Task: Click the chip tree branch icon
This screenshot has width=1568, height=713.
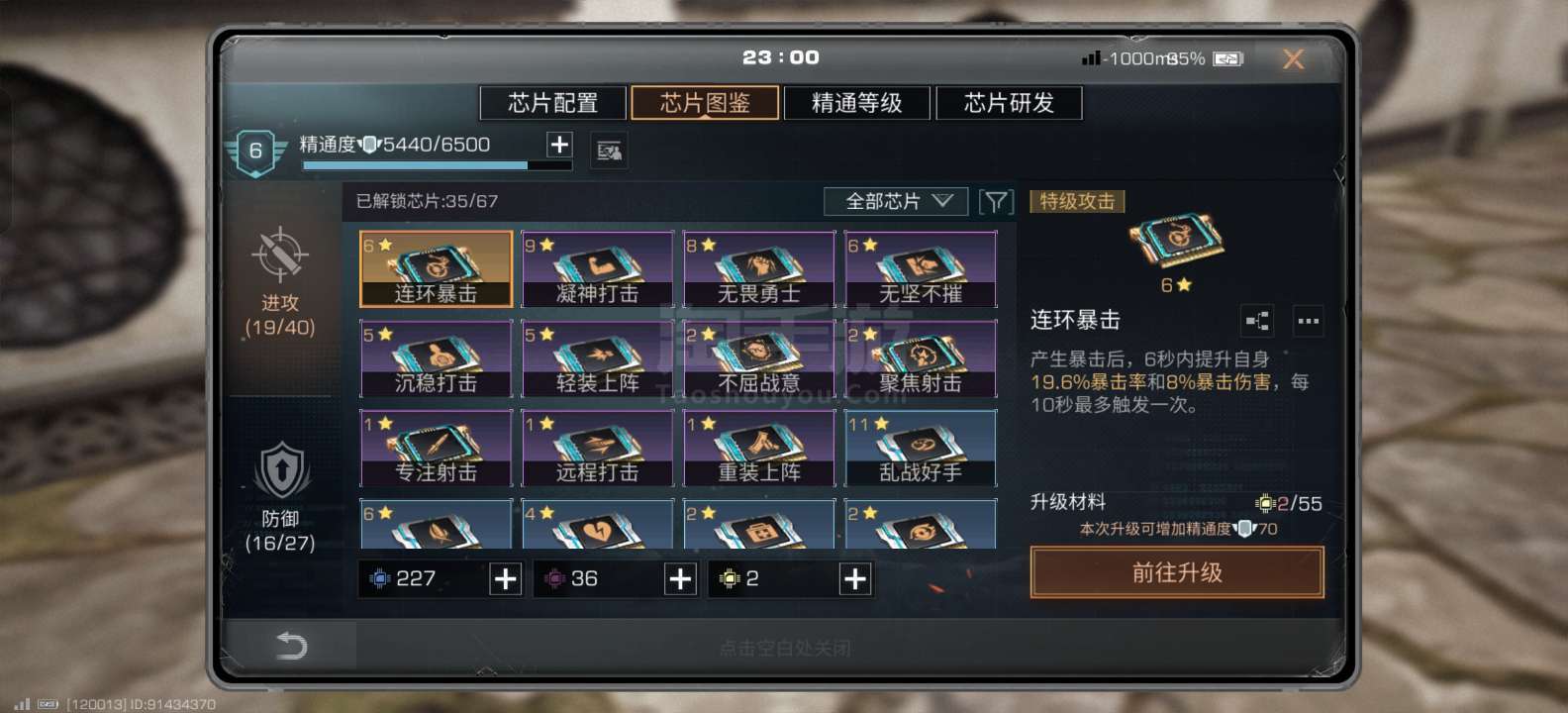Action: [x=1257, y=321]
